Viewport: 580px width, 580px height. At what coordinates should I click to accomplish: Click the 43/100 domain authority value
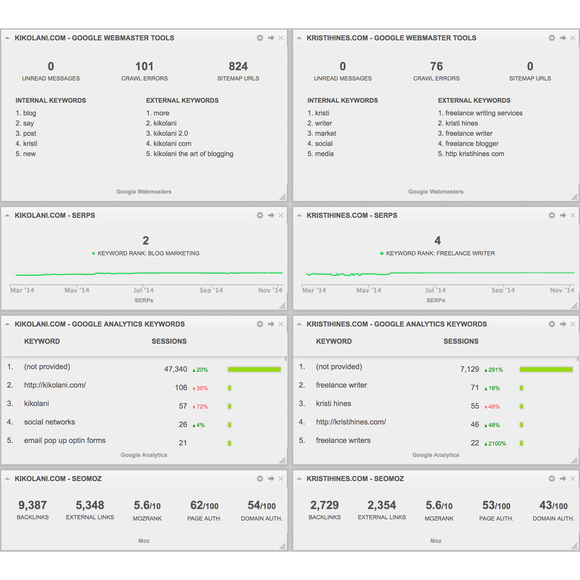click(x=553, y=505)
